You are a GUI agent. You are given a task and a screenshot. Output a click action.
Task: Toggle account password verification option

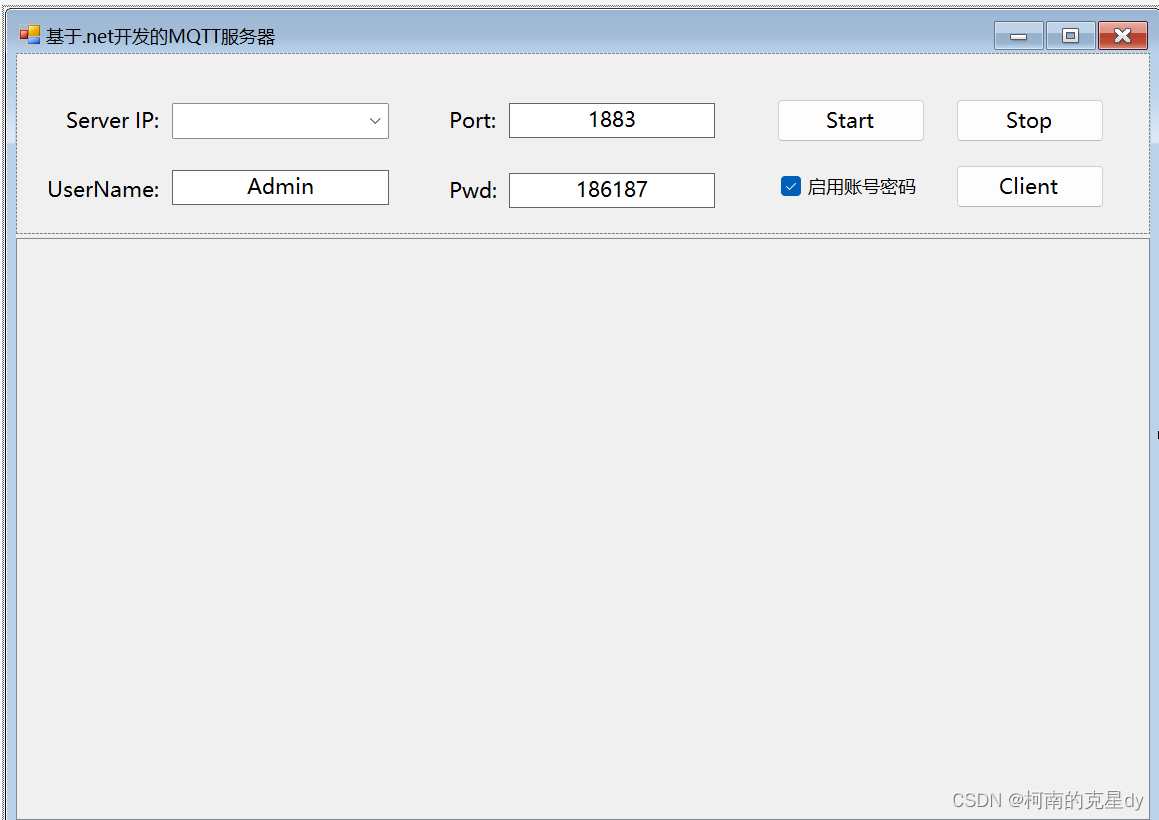(x=791, y=185)
